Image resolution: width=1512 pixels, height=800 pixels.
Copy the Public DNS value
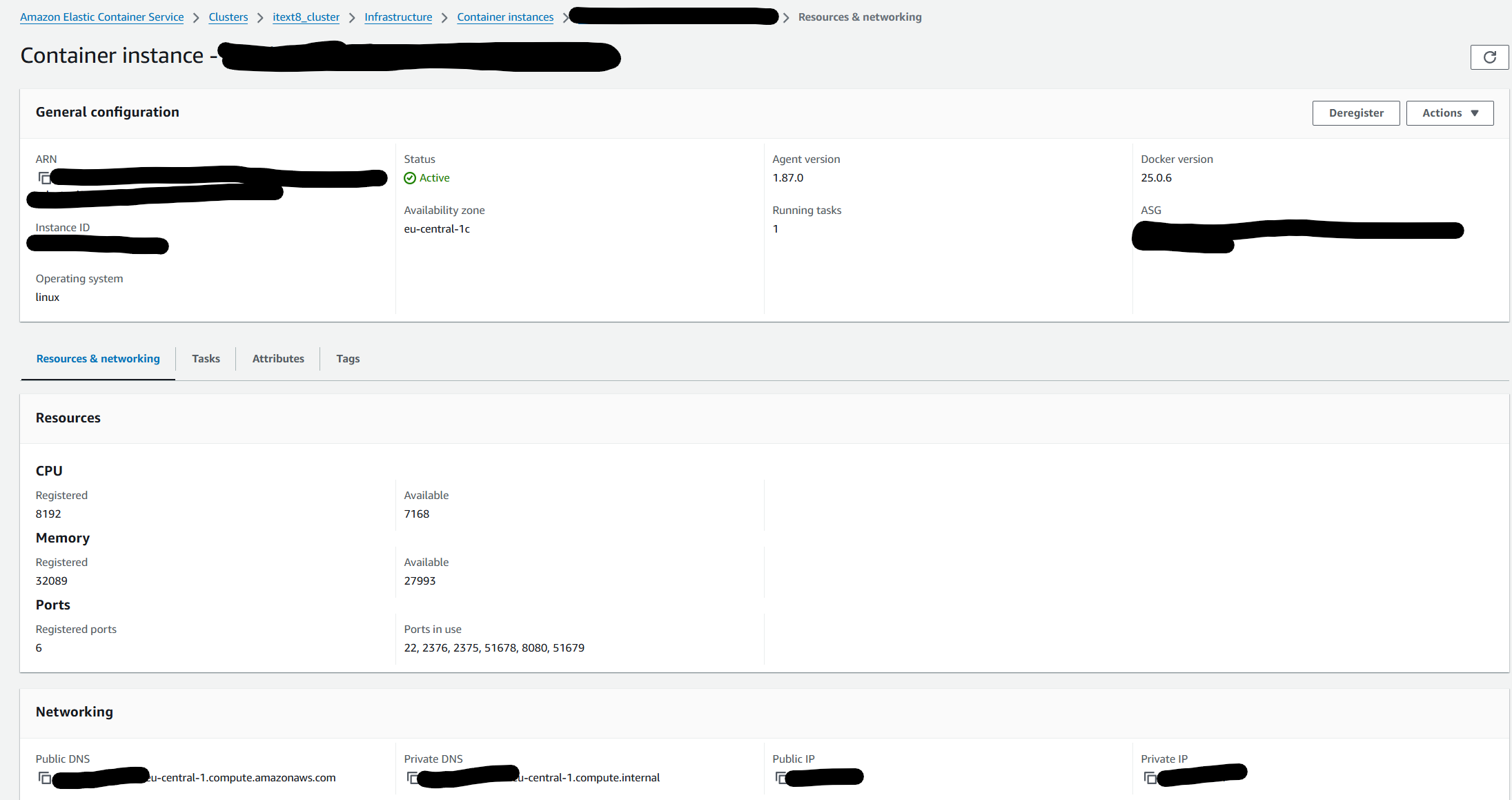pos(44,778)
